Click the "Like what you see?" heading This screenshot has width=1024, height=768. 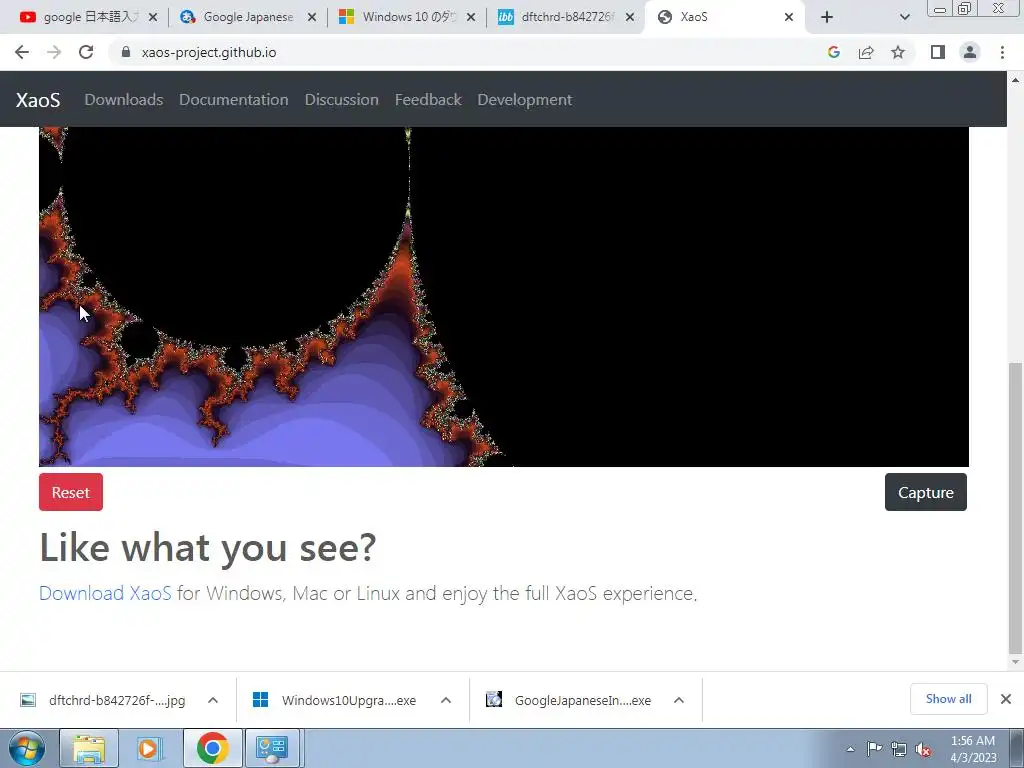click(208, 547)
